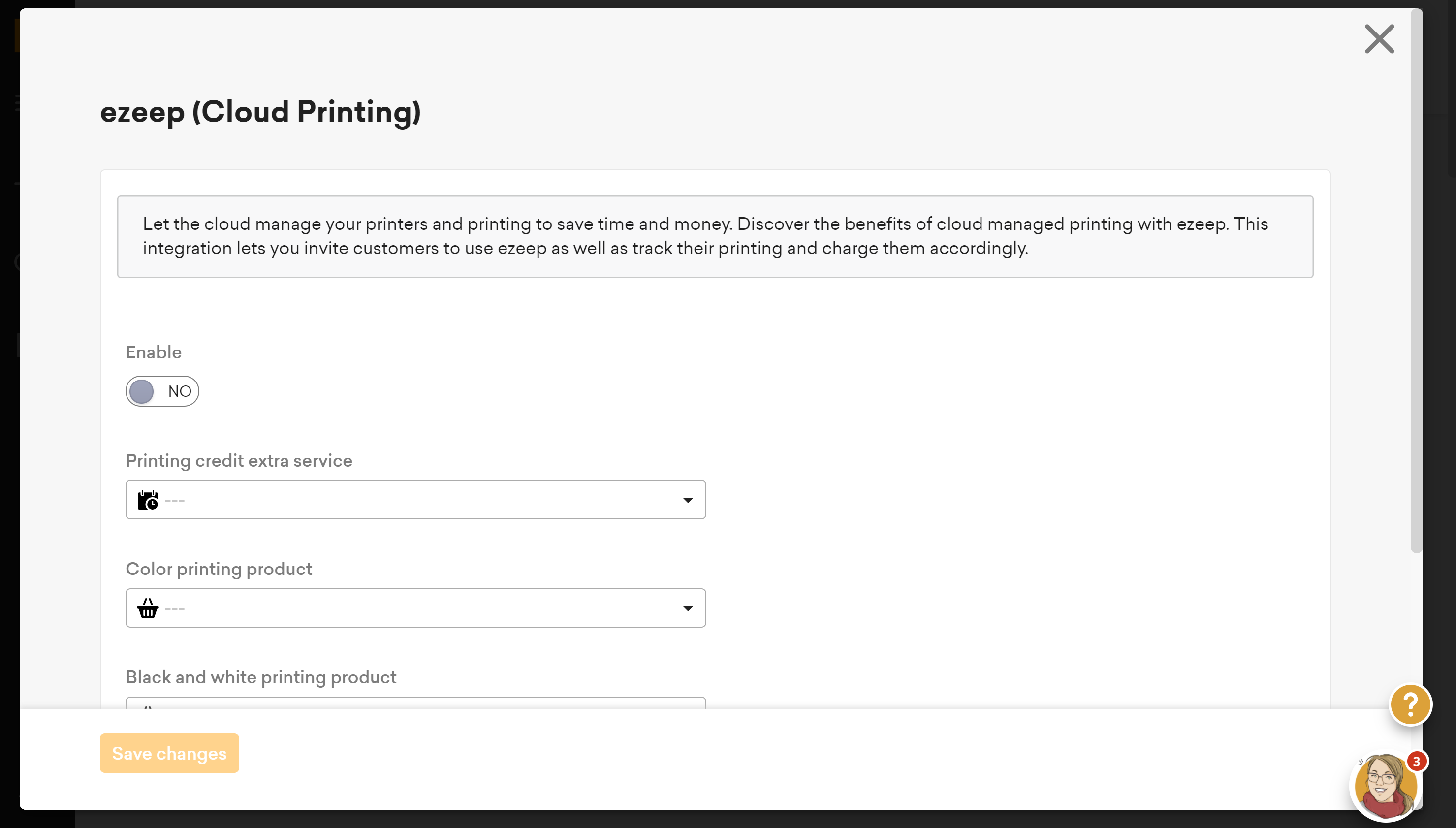The width and height of the screenshot is (1456, 828).
Task: Click the basket icon in Color printing field
Action: [x=148, y=608]
